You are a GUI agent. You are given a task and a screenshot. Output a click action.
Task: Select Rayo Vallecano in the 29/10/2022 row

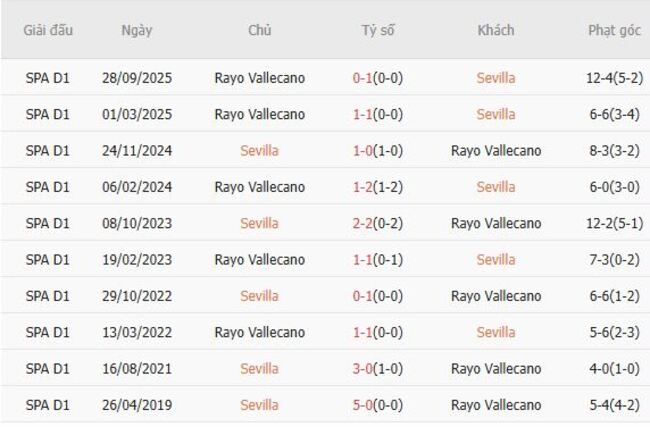coord(496,296)
